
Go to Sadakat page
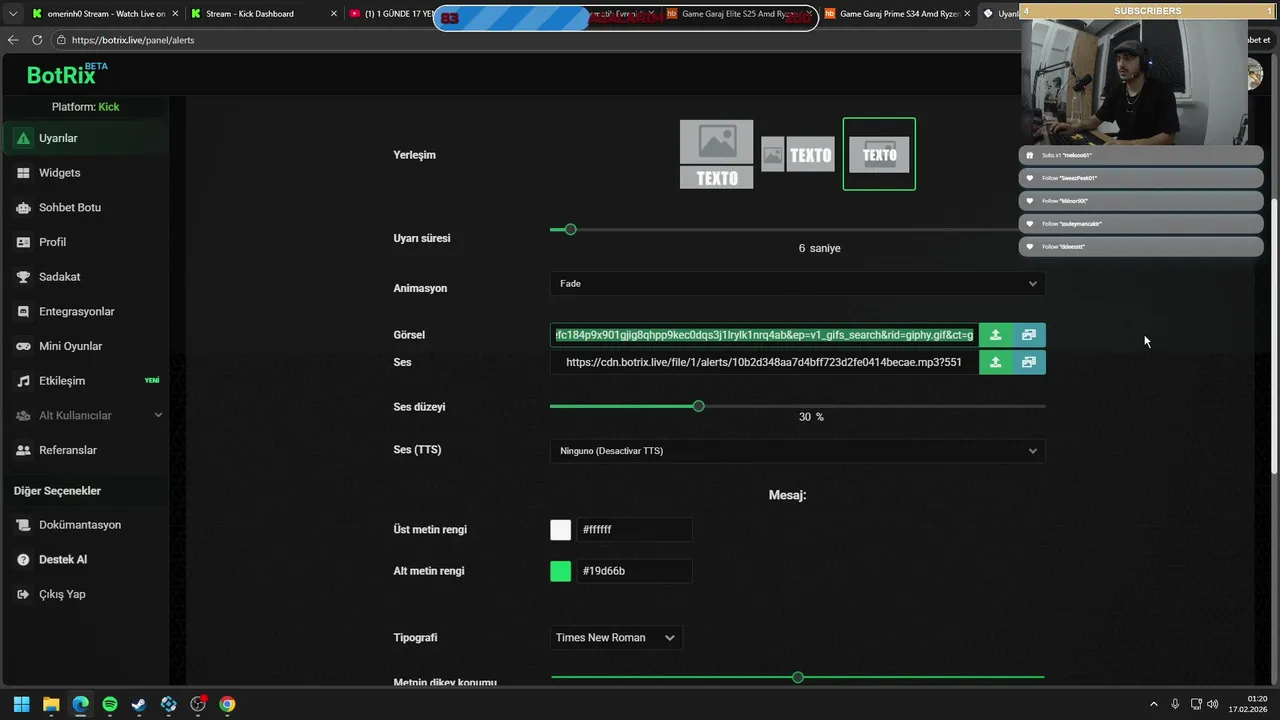click(x=85, y=277)
